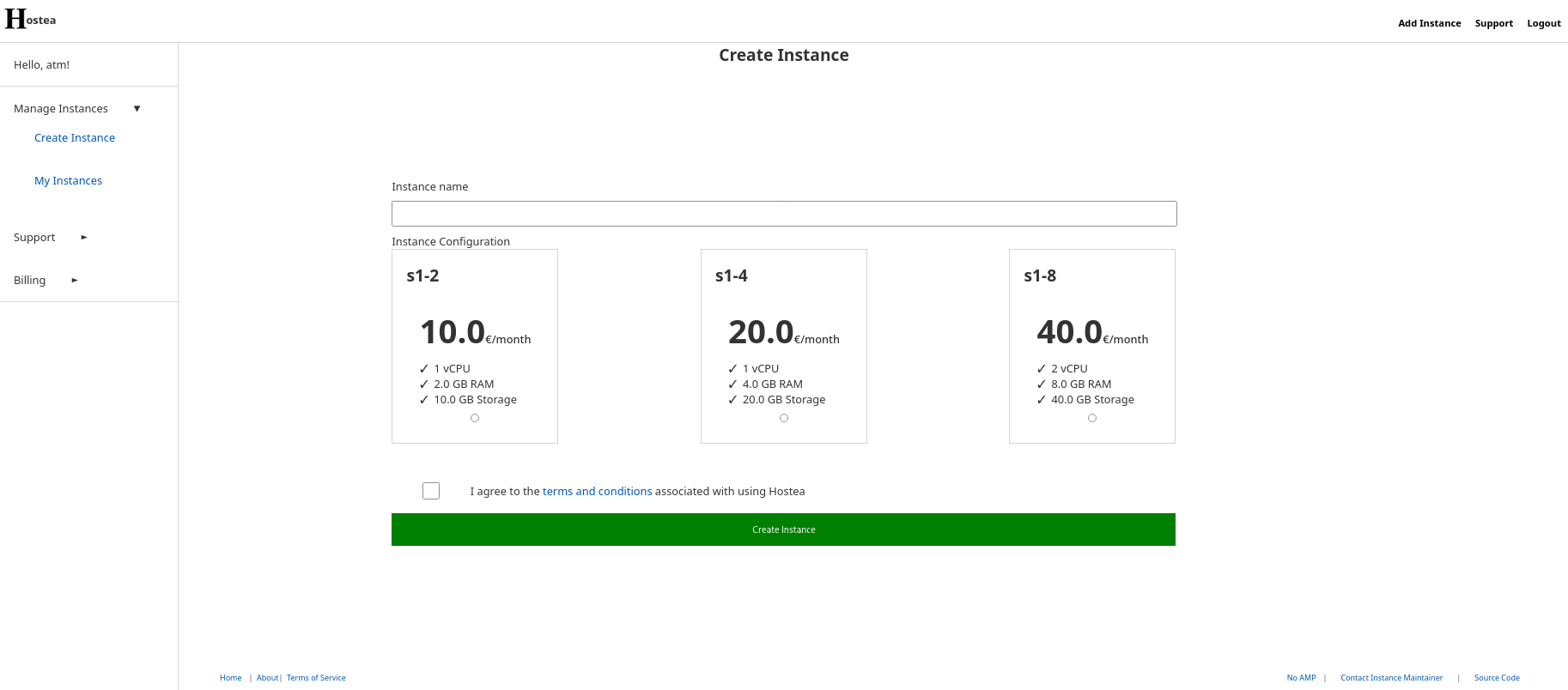Viewport: 1568px width, 690px height.
Task: Click the 10.0 €/month price
Action: point(475,332)
